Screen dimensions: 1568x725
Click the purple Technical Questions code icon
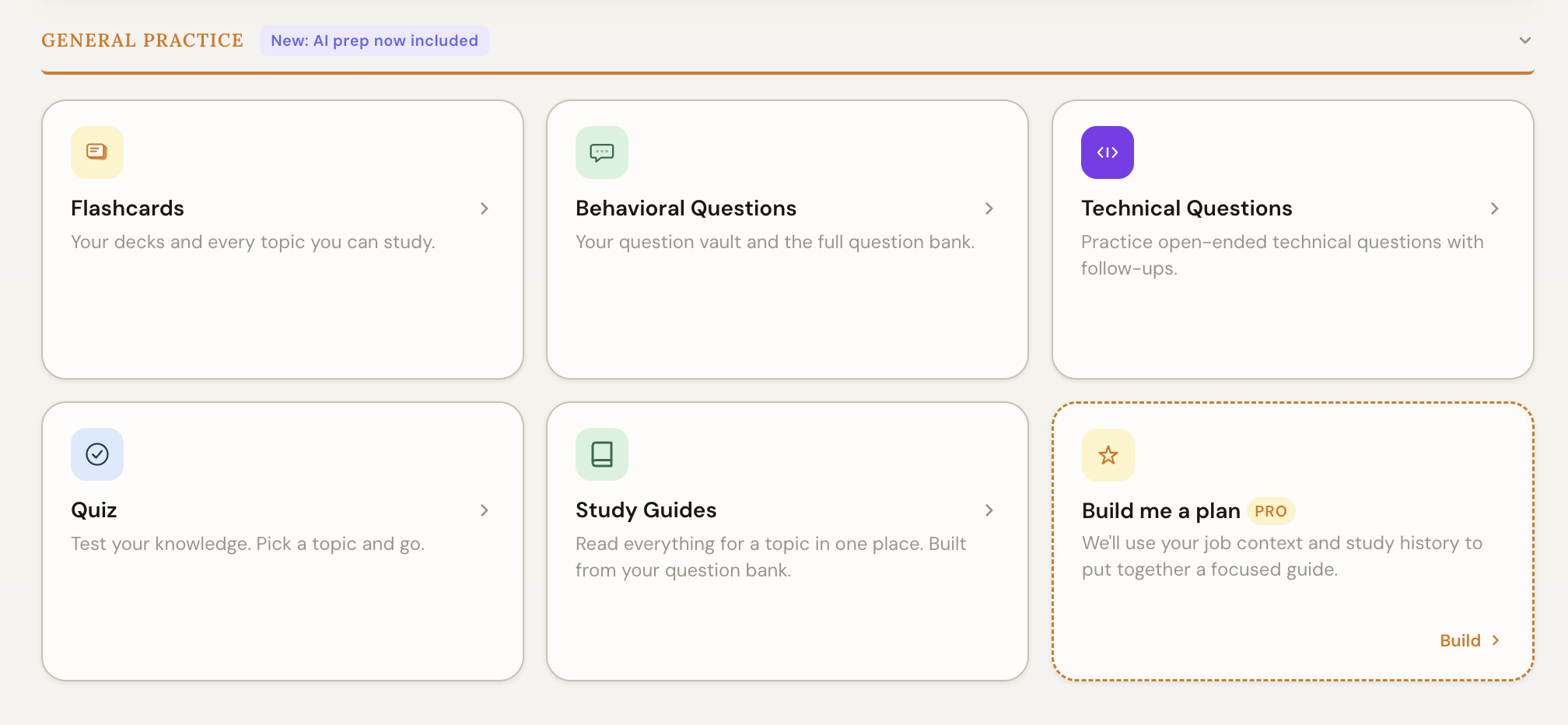tap(1108, 152)
